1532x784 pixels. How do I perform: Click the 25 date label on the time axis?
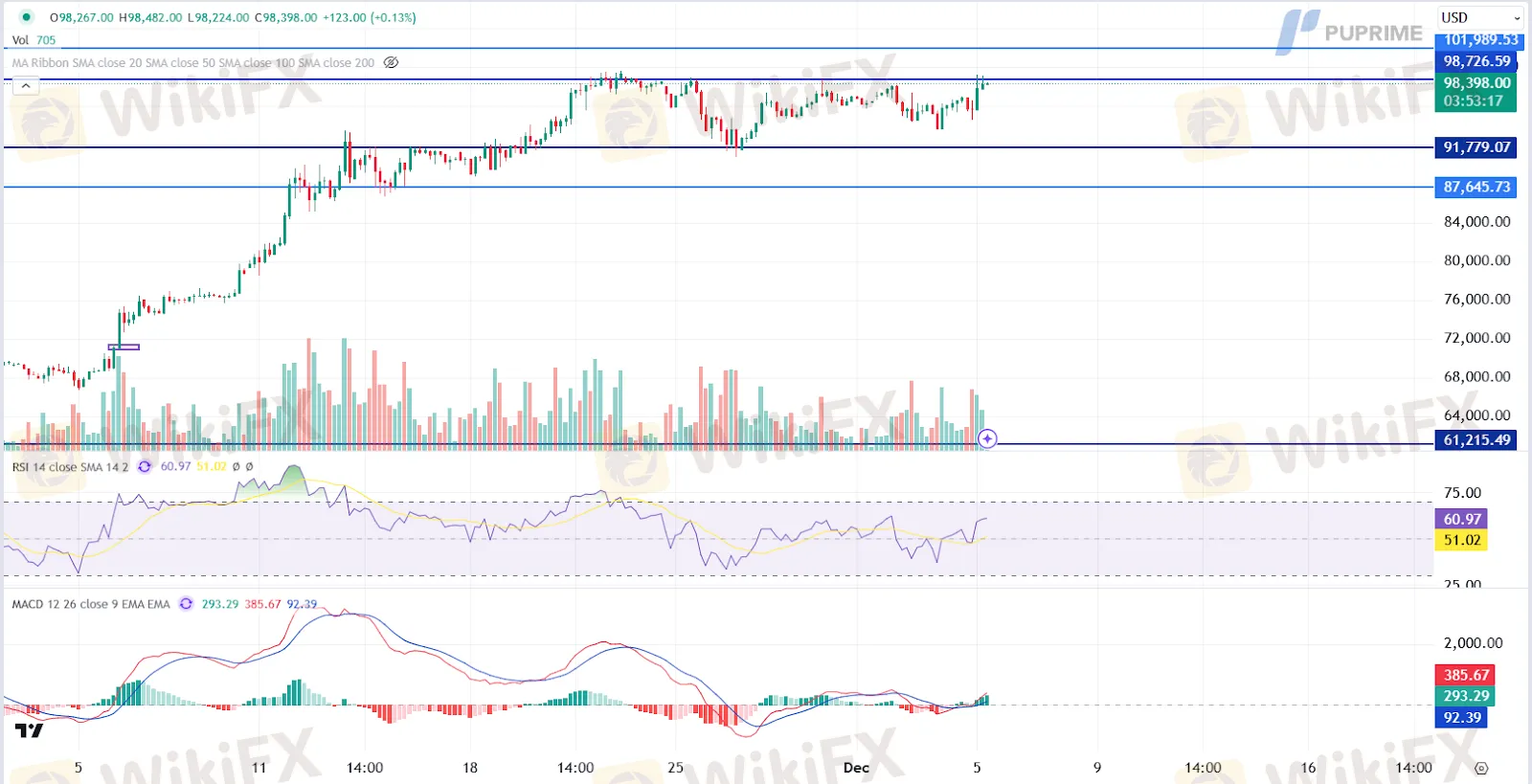point(676,768)
